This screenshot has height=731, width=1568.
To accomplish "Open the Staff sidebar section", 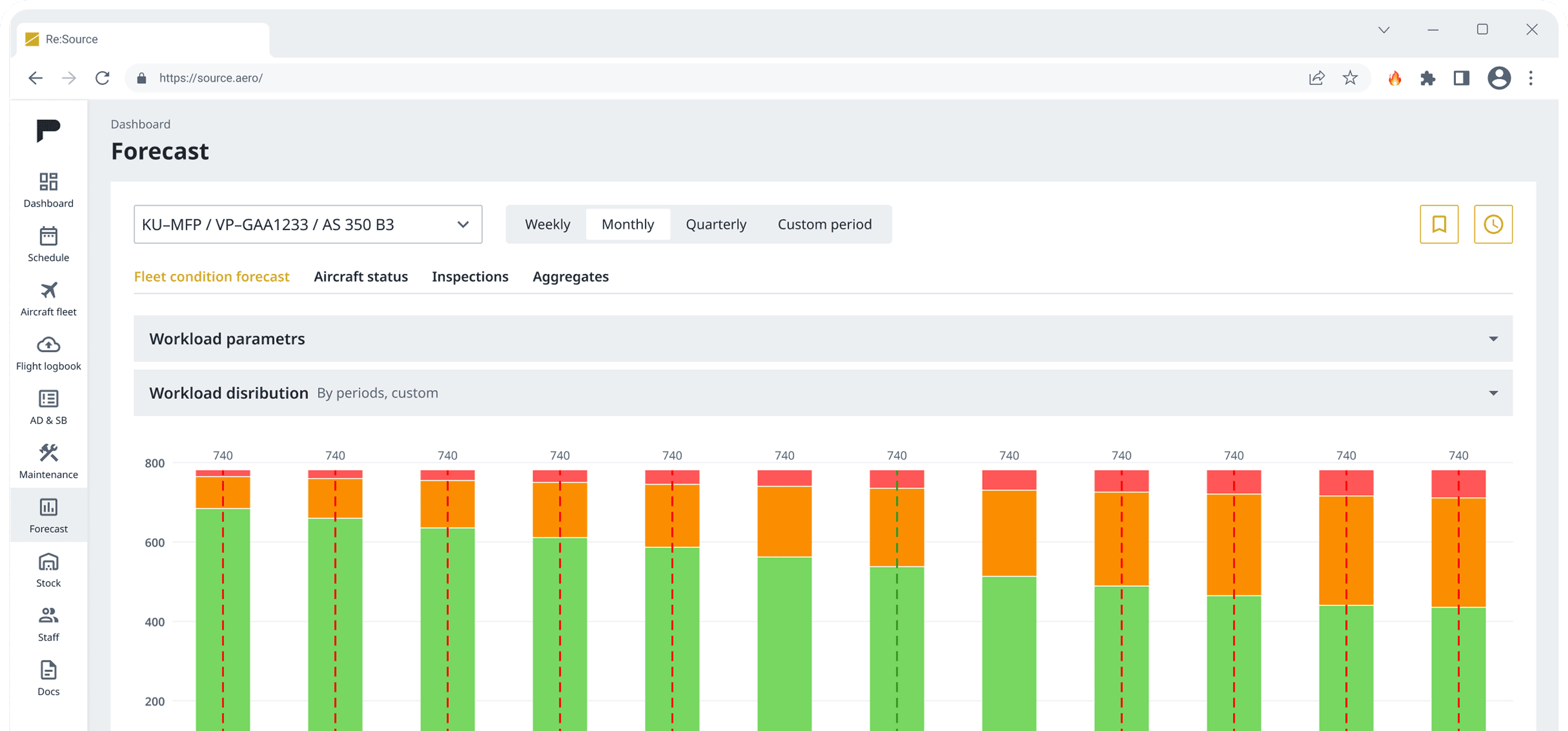I will [x=49, y=624].
